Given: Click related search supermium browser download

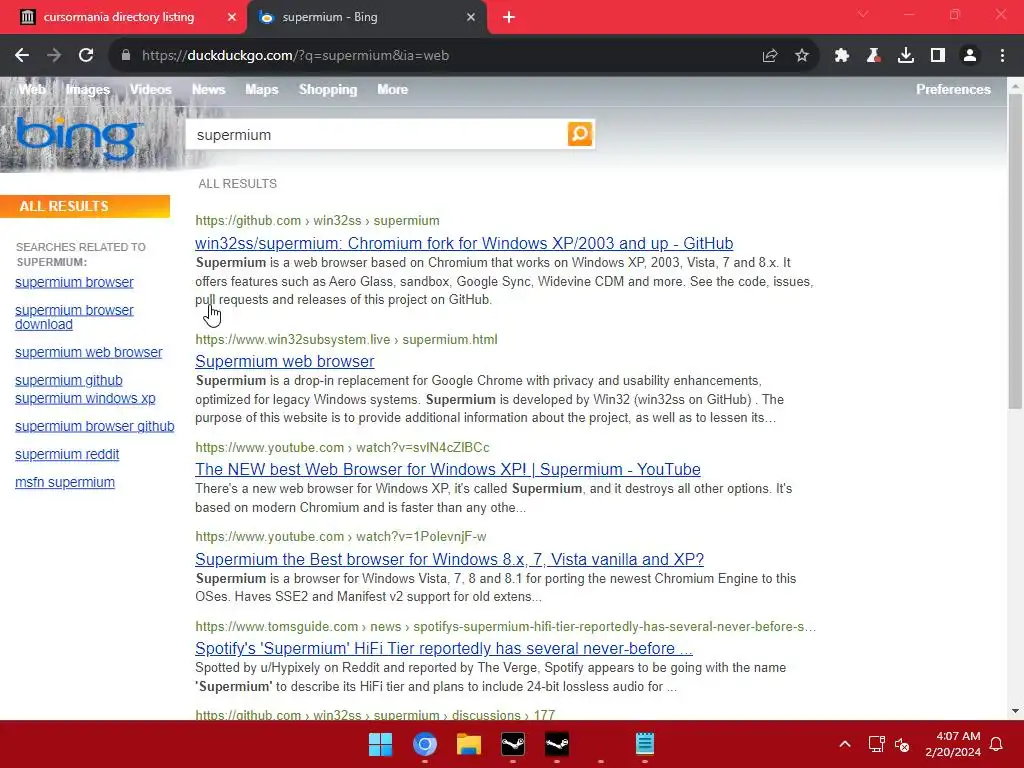Looking at the screenshot, I should [74, 317].
